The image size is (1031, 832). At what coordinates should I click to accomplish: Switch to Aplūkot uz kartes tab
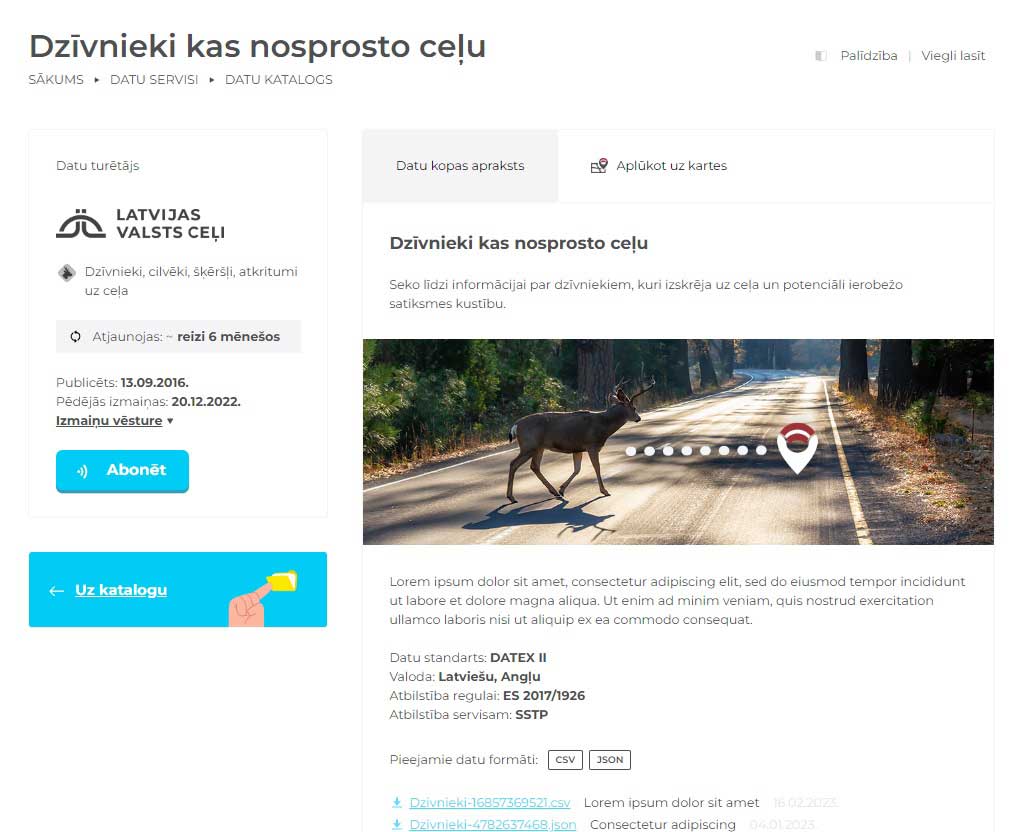(659, 166)
